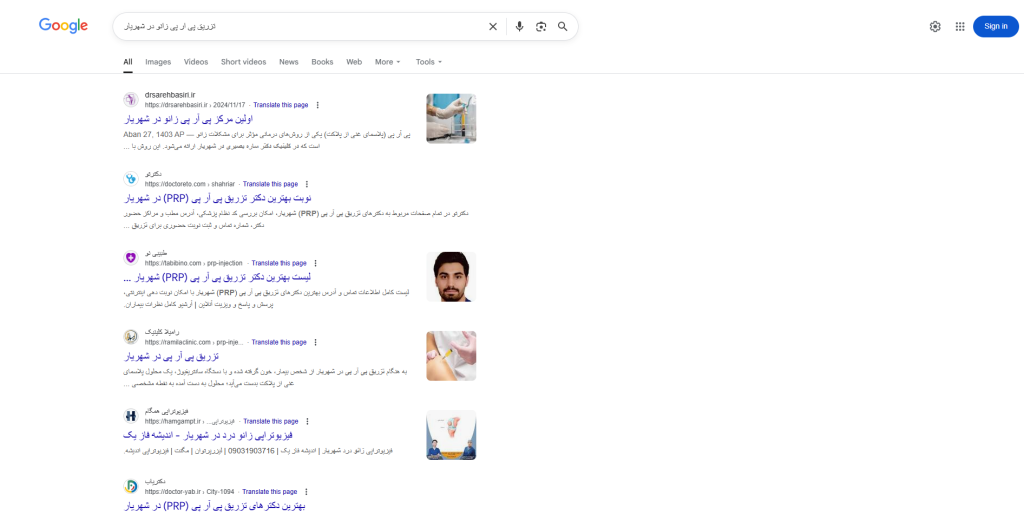This screenshot has width=1024, height=514.
Task: Open three-dot menu for ramilaclinic.com result
Action: click(315, 342)
